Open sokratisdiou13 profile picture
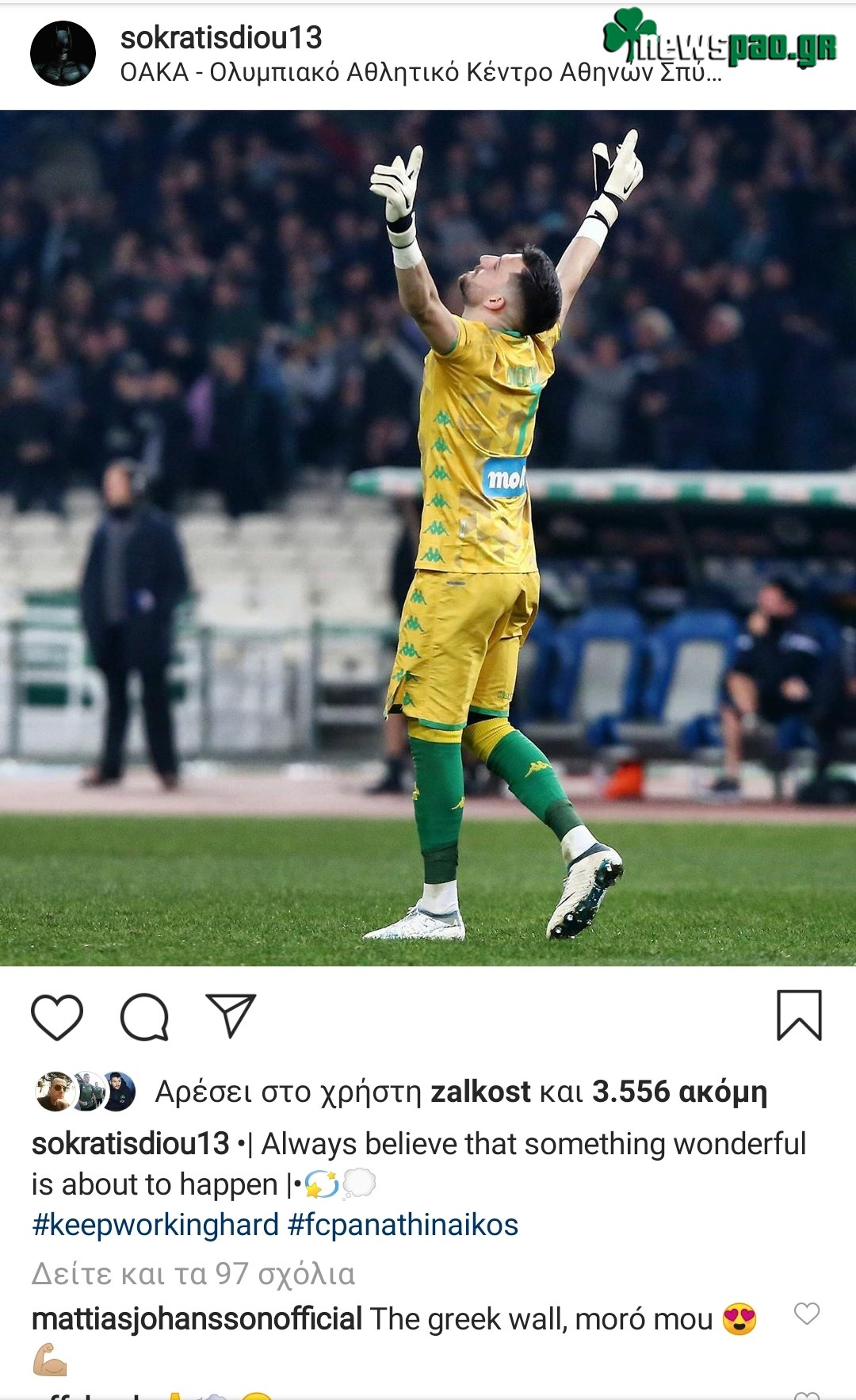 pyautogui.click(x=63, y=54)
